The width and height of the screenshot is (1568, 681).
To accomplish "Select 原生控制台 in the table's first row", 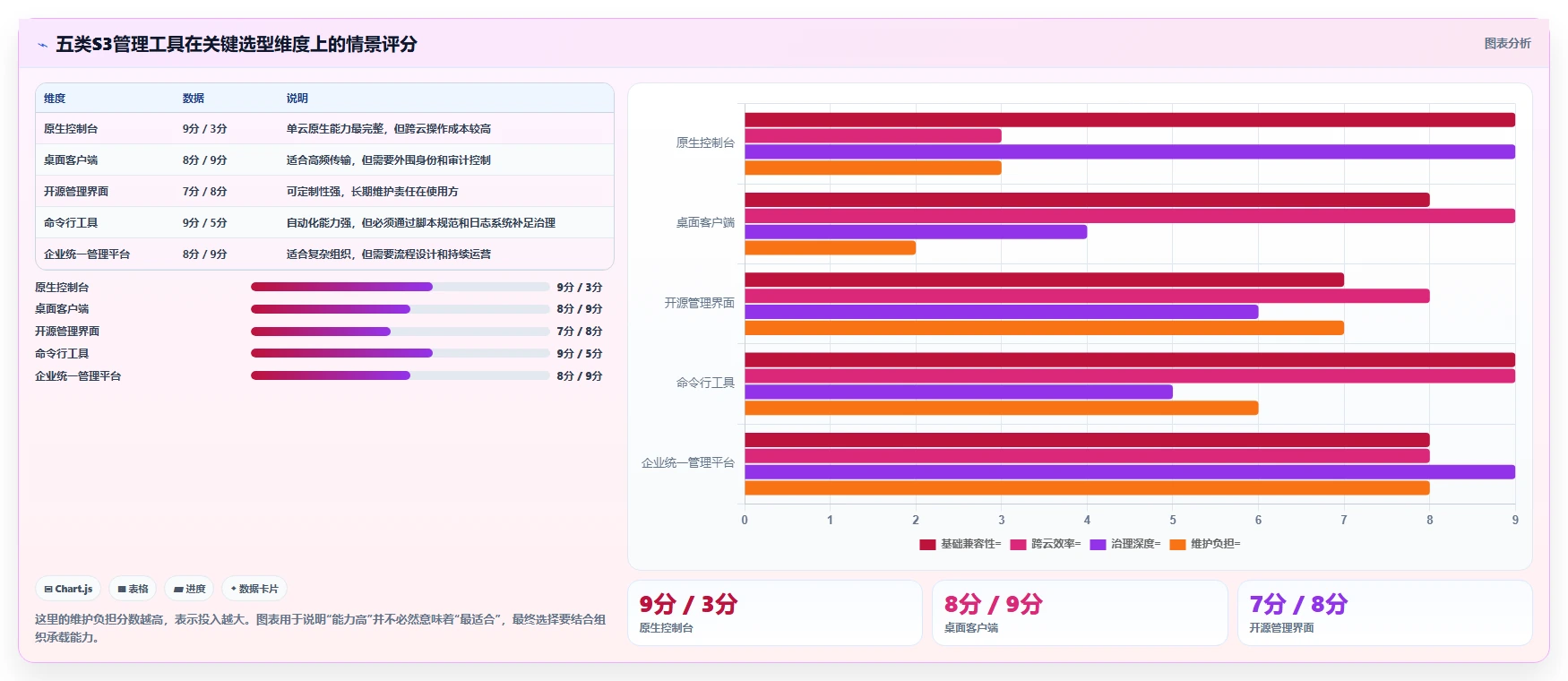I will (71, 129).
